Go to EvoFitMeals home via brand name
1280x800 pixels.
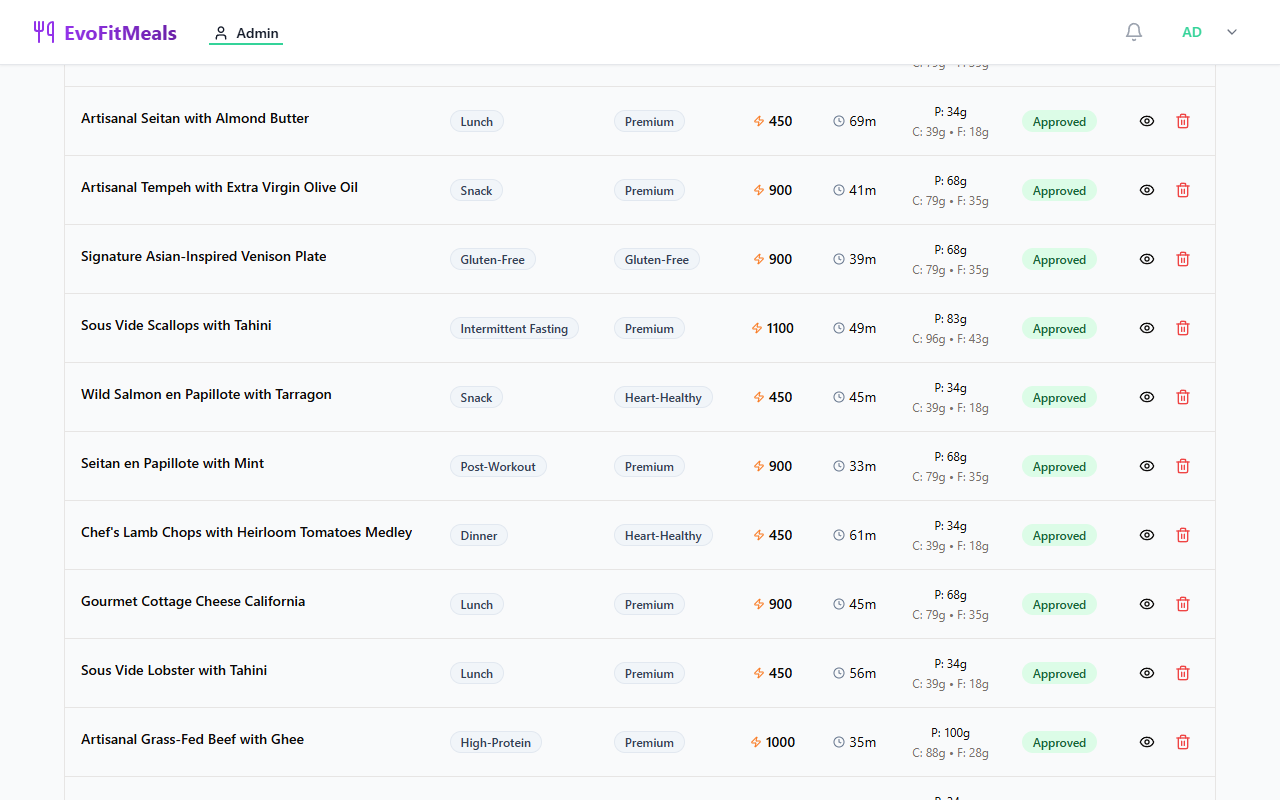point(120,33)
